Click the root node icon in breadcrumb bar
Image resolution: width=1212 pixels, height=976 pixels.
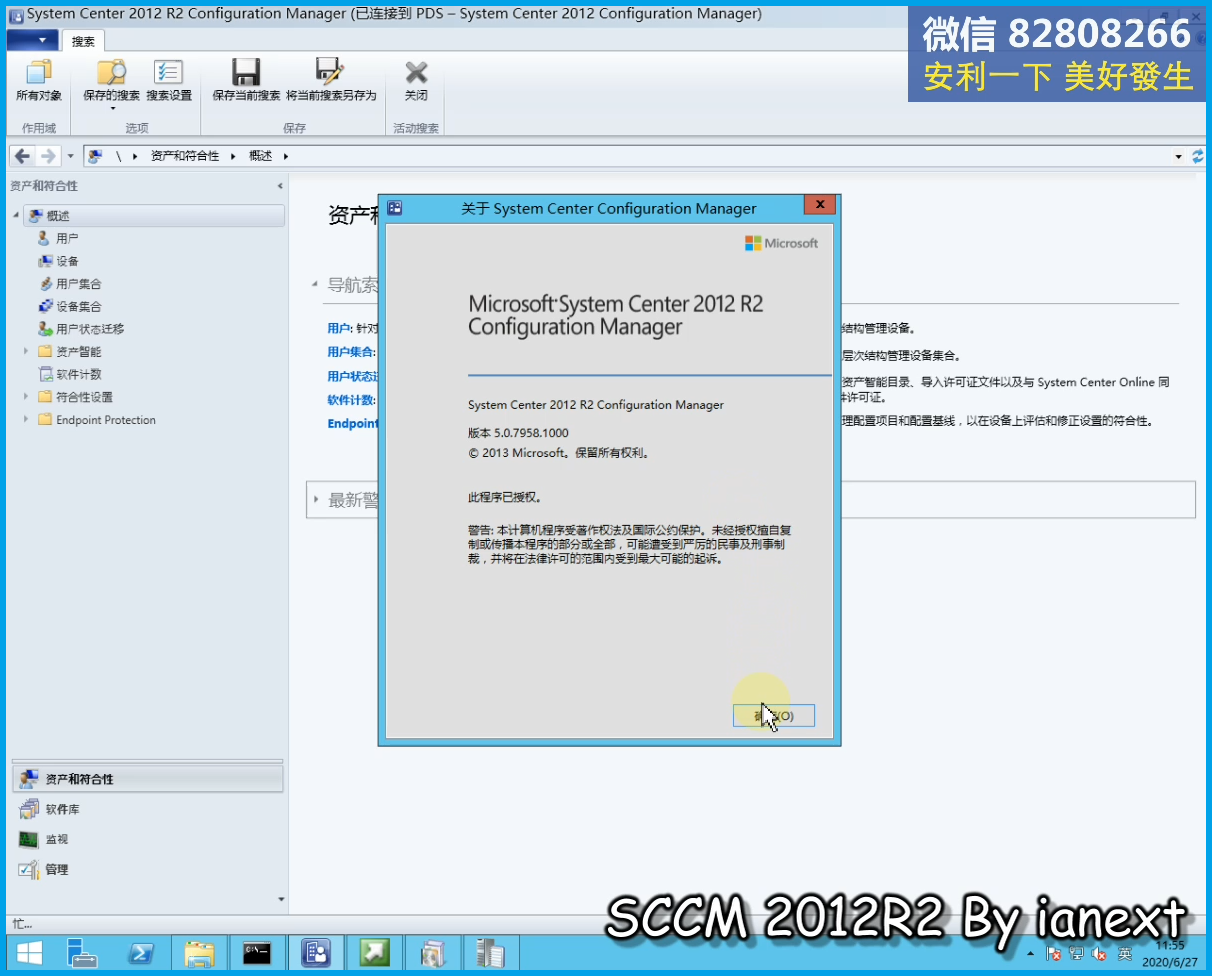[96, 156]
